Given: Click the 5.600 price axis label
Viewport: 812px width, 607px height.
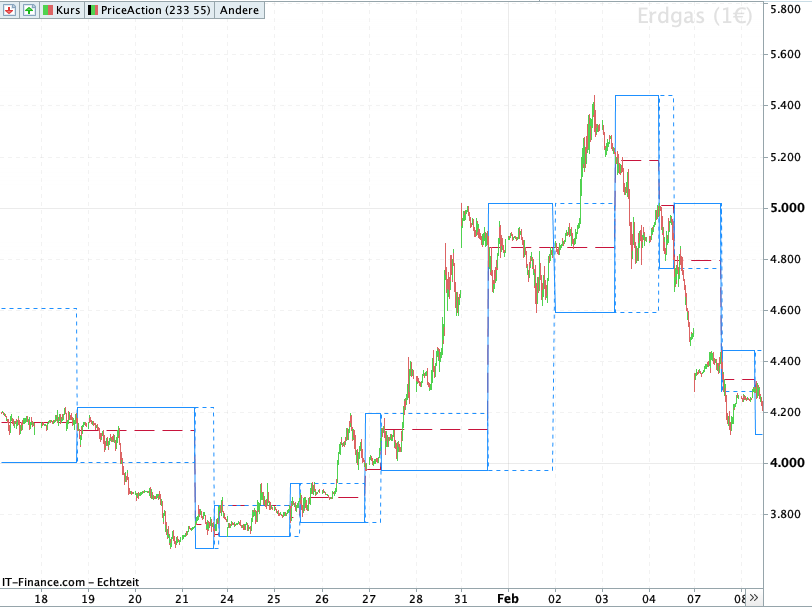Looking at the screenshot, I should pos(785,54).
